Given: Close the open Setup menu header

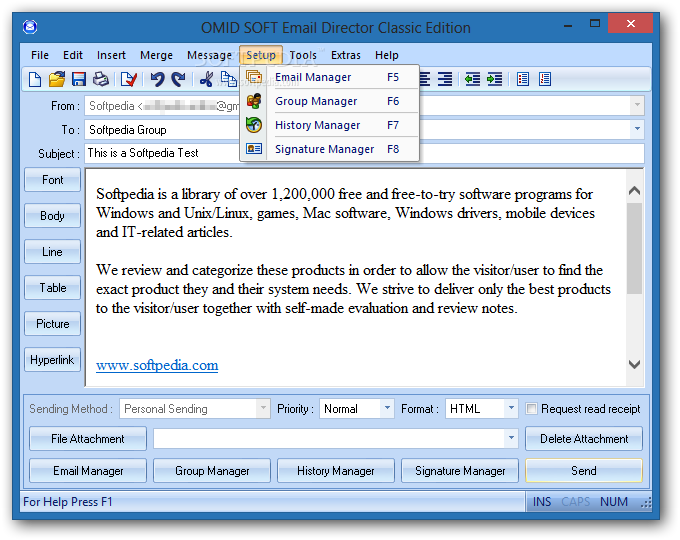Looking at the screenshot, I should click(x=261, y=55).
